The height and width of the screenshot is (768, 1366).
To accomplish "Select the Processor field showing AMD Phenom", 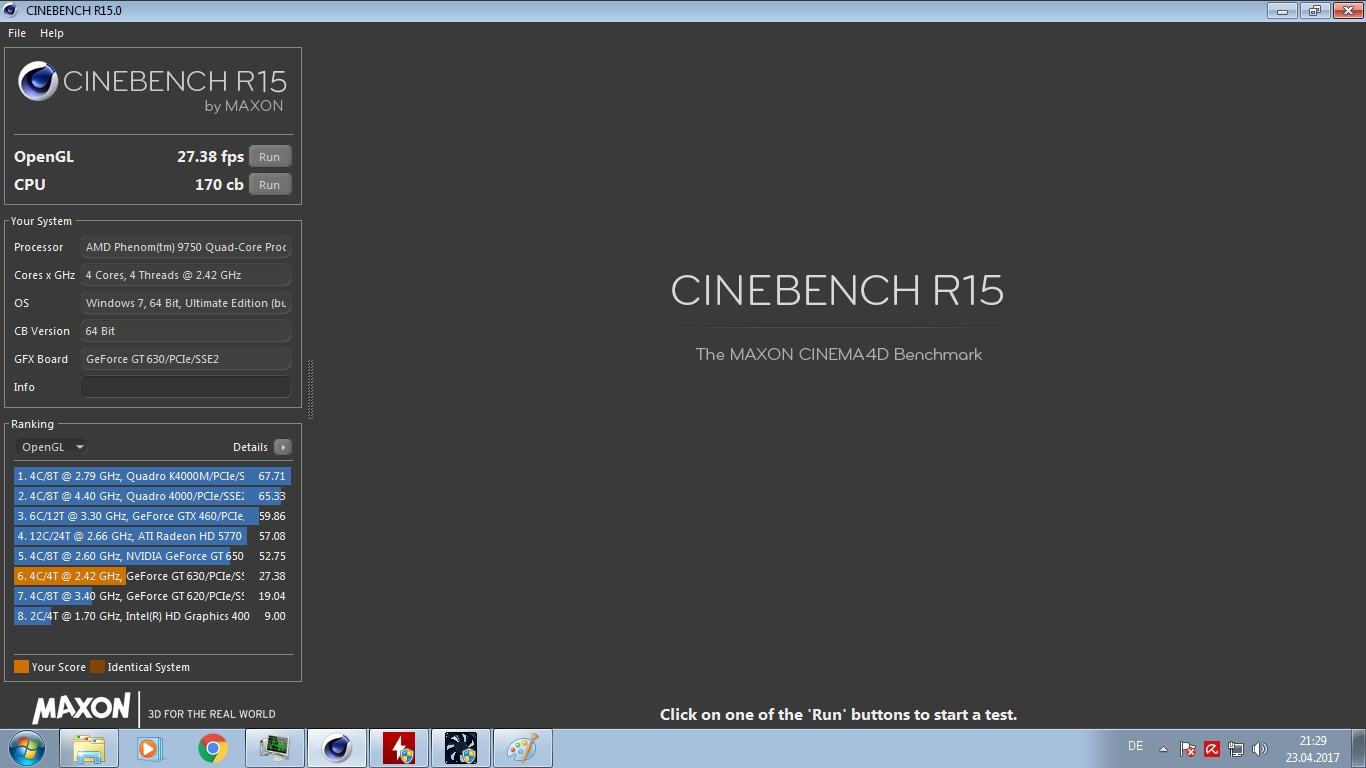I will pyautogui.click(x=186, y=247).
